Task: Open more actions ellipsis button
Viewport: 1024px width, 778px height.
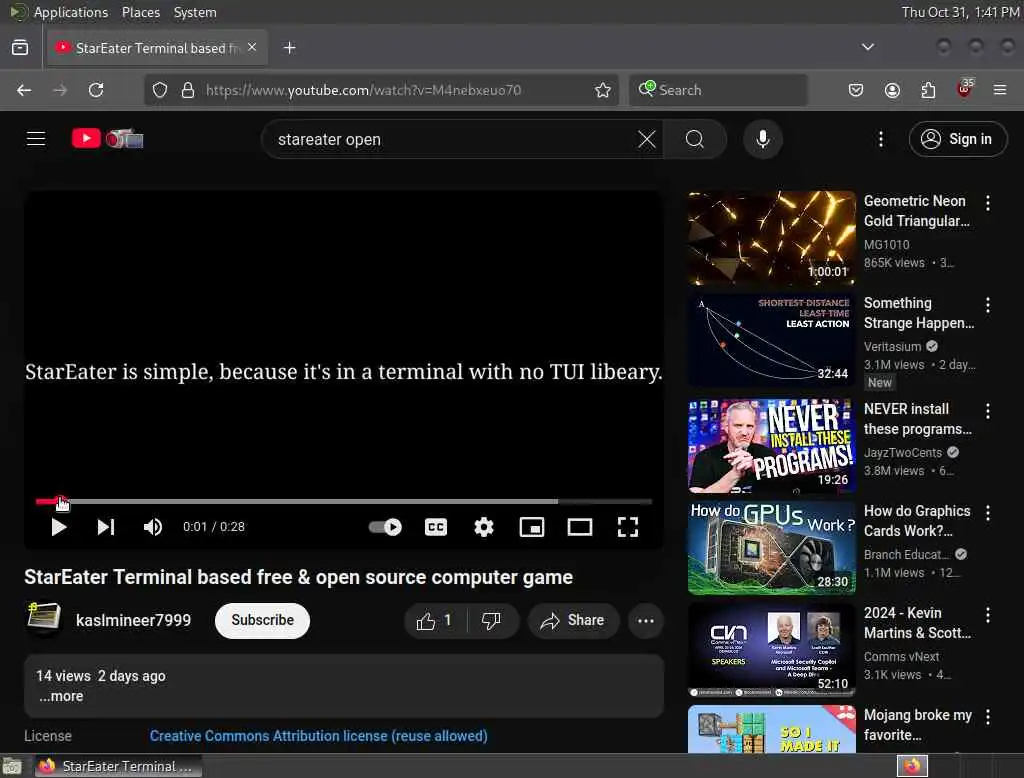Action: point(646,621)
